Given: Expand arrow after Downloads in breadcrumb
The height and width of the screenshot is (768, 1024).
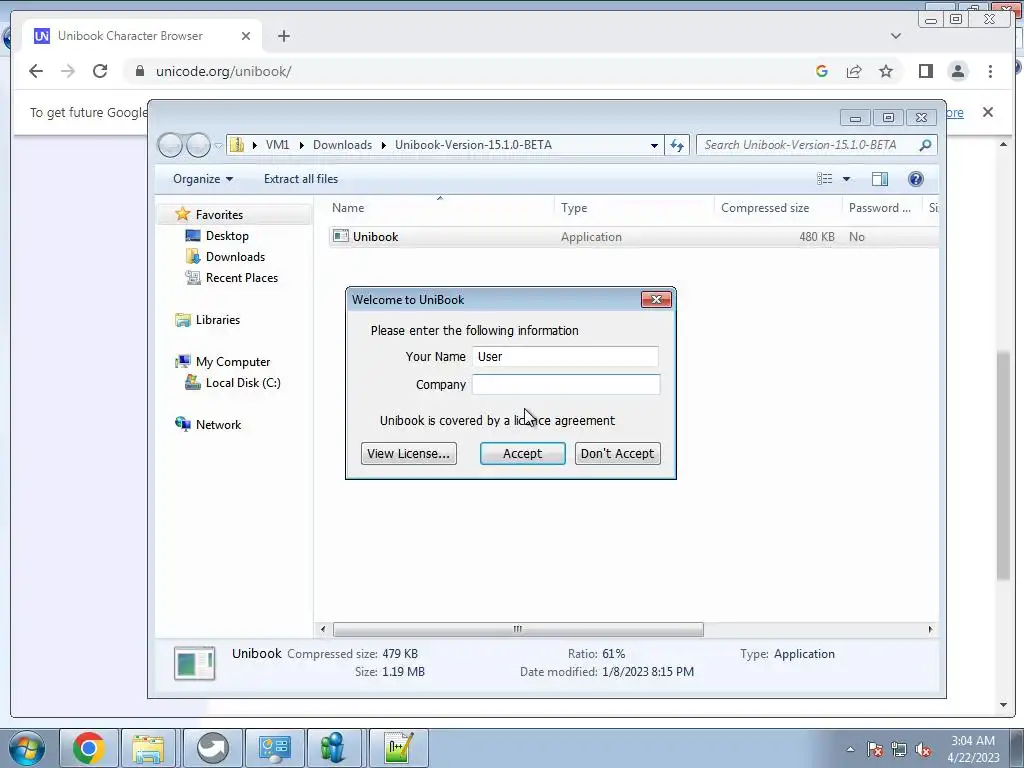Looking at the screenshot, I should pyautogui.click(x=383, y=145).
